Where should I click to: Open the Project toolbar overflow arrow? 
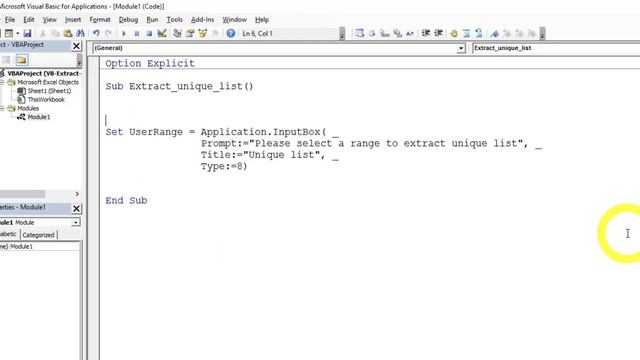79,60
